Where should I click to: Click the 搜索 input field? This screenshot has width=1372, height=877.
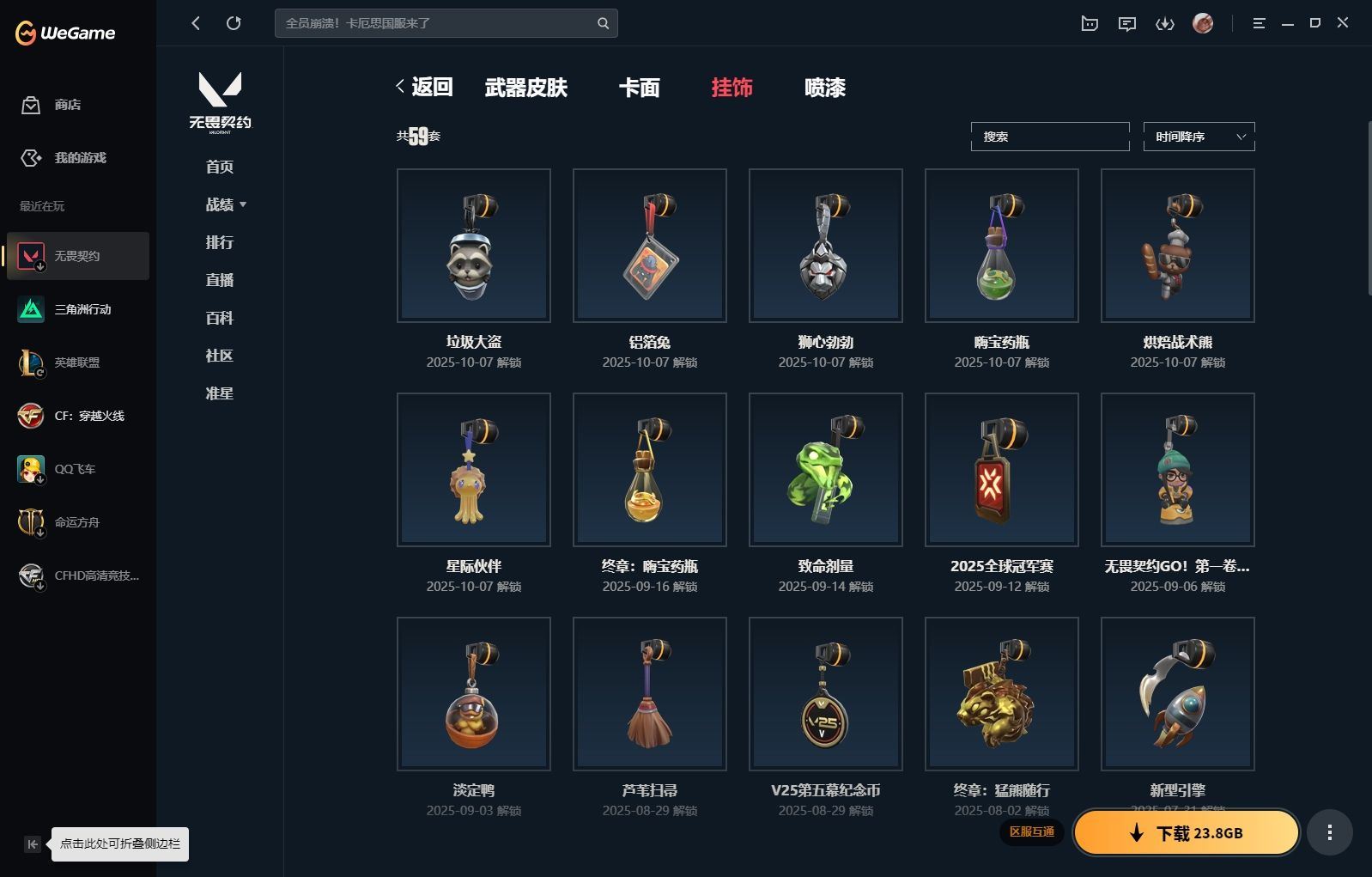1050,137
